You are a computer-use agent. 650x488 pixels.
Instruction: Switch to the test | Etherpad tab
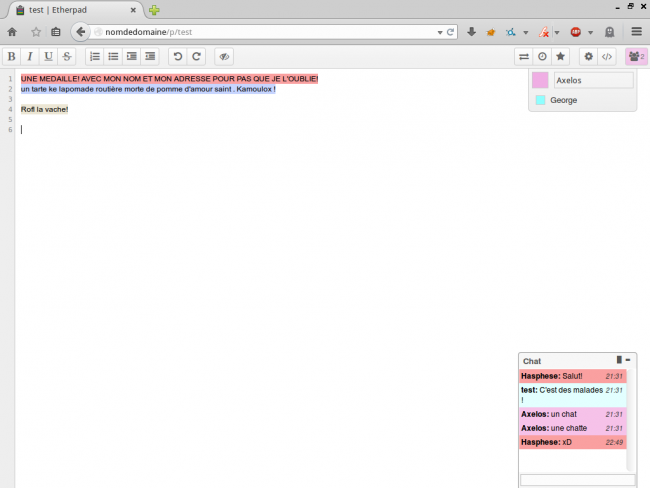coord(70,10)
